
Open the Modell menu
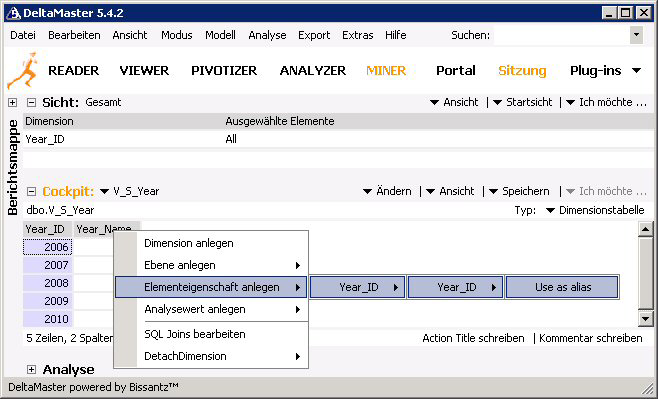(x=220, y=35)
